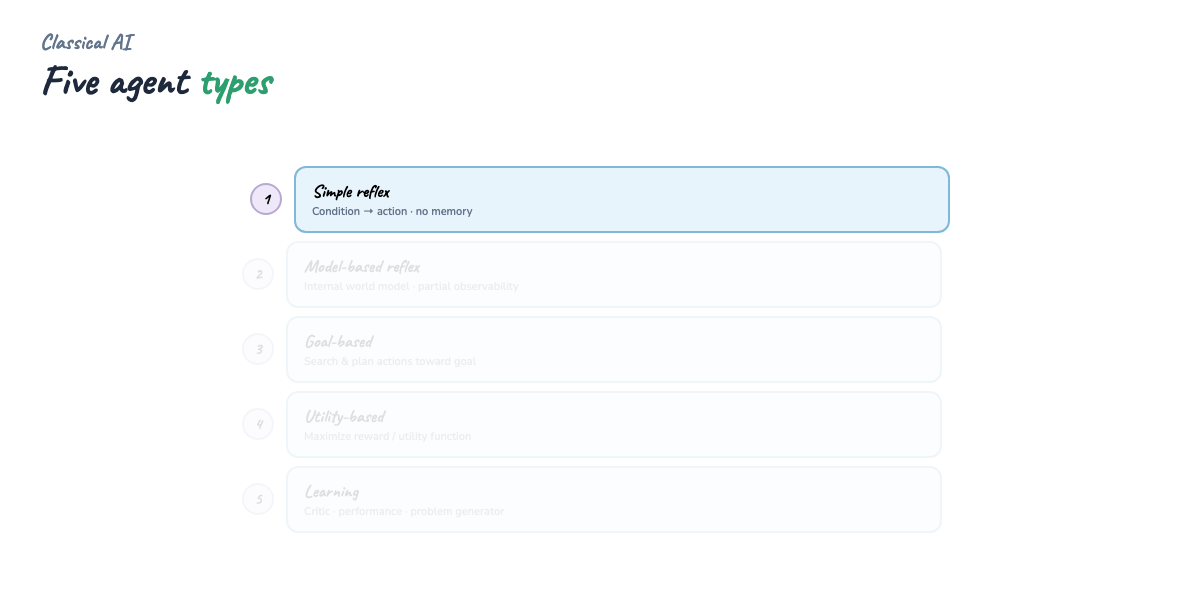Click step number 3 circle

click(259, 349)
